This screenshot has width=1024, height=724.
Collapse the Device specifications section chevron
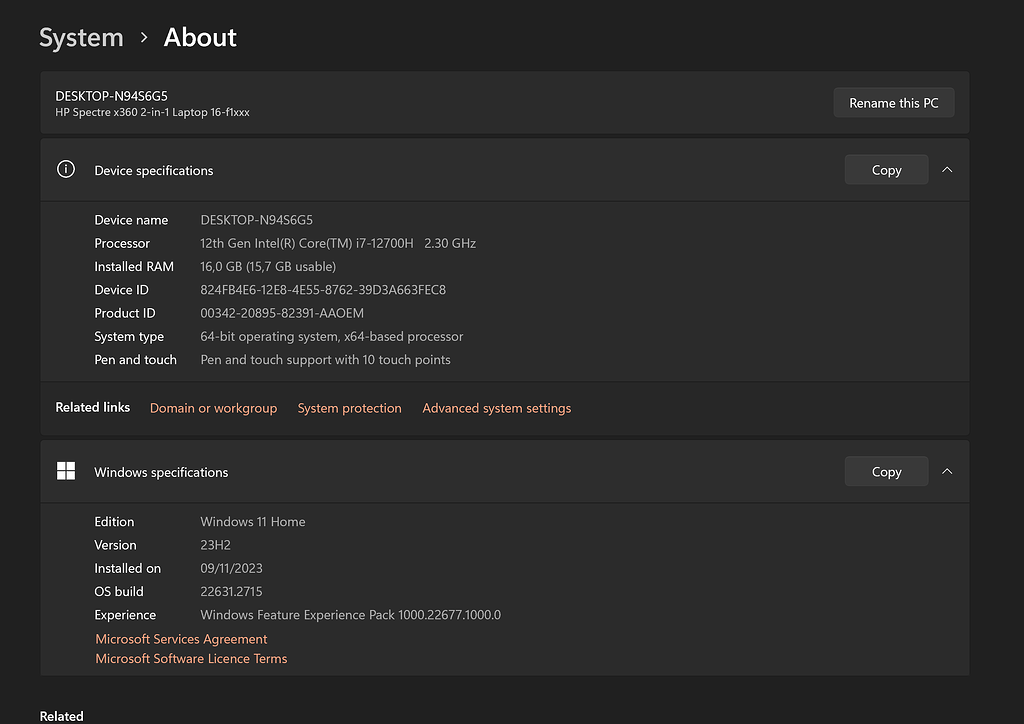947,170
